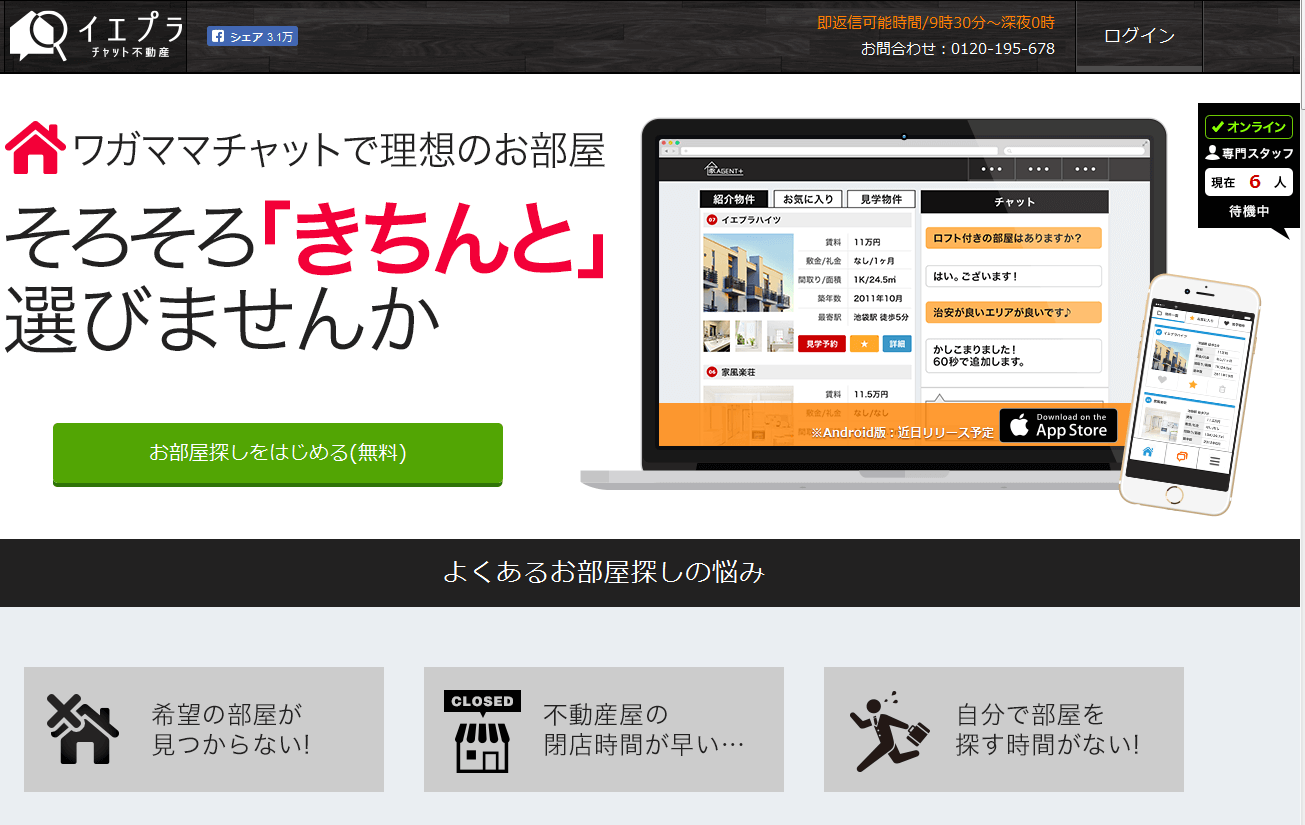Click the イエプラハイツ building photo

[x=748, y=273]
